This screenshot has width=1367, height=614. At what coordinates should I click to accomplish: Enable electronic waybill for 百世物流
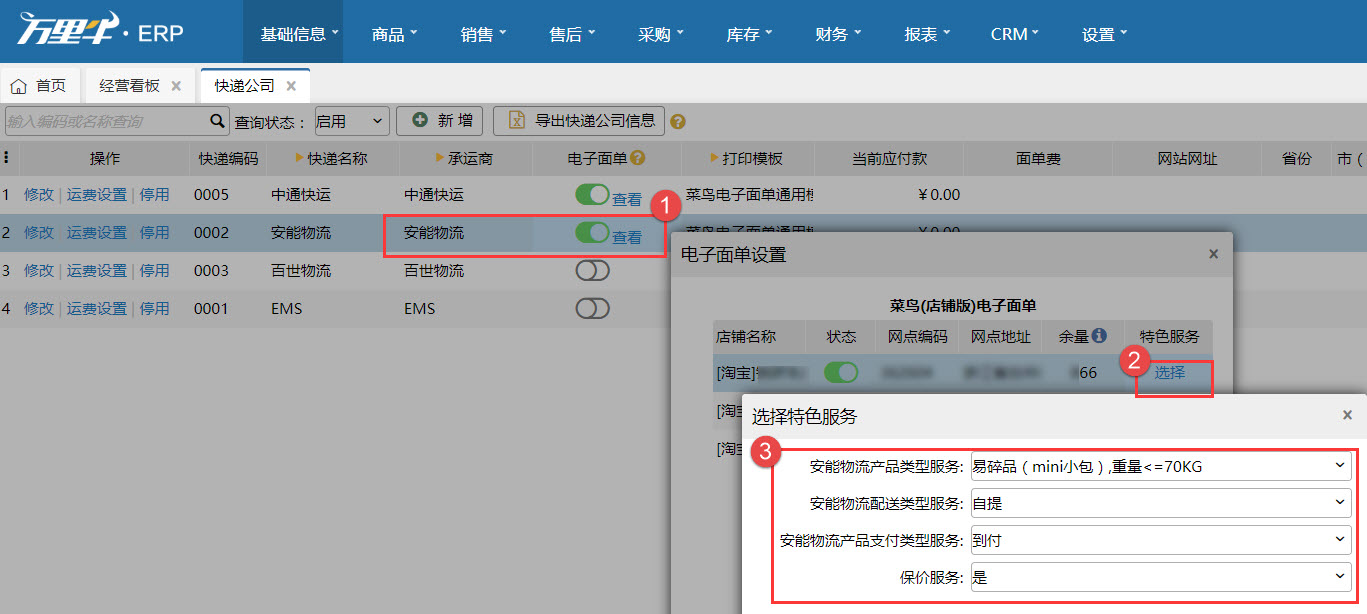tap(592, 270)
